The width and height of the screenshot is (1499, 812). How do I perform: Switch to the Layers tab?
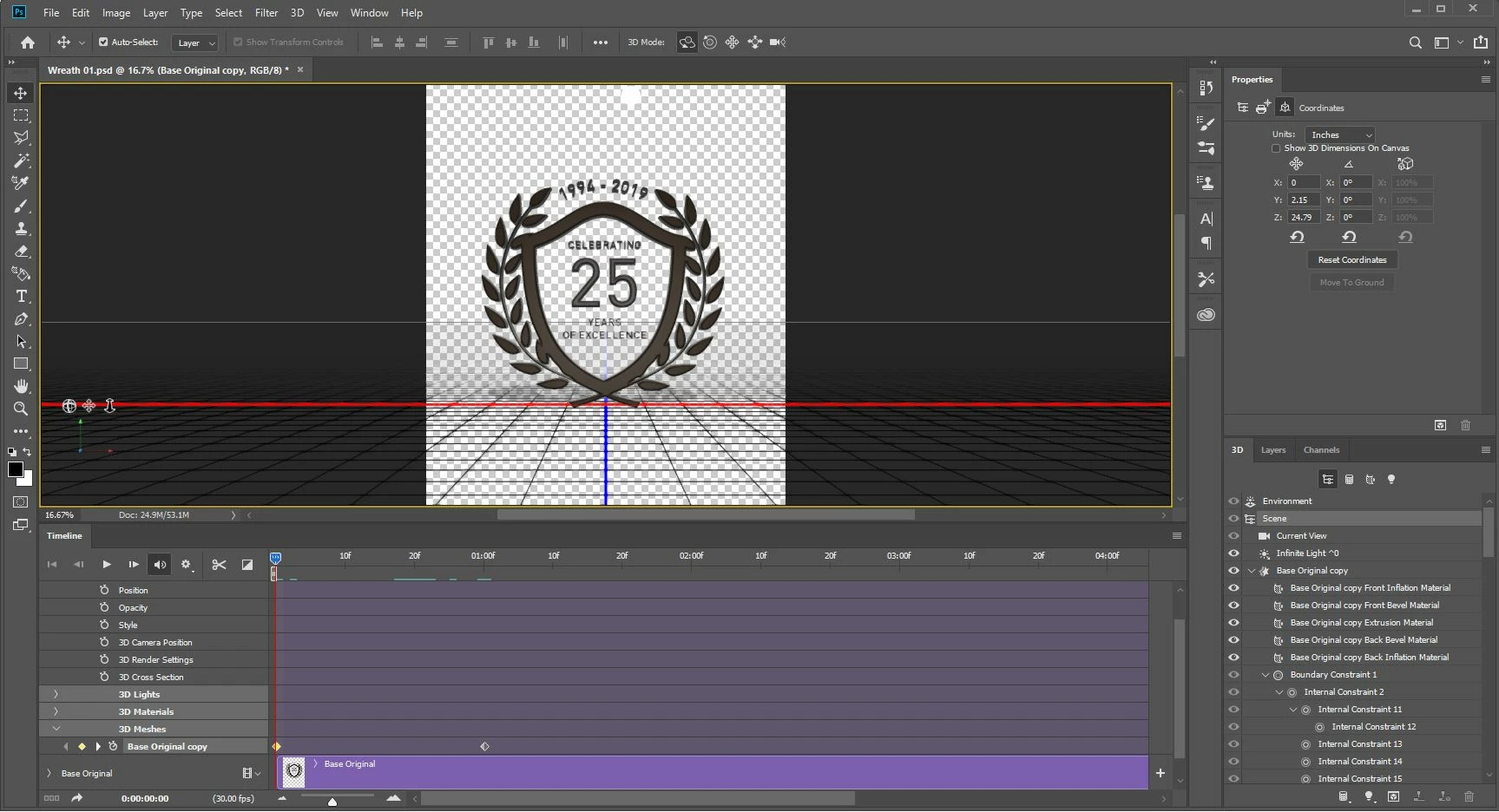tap(1273, 450)
